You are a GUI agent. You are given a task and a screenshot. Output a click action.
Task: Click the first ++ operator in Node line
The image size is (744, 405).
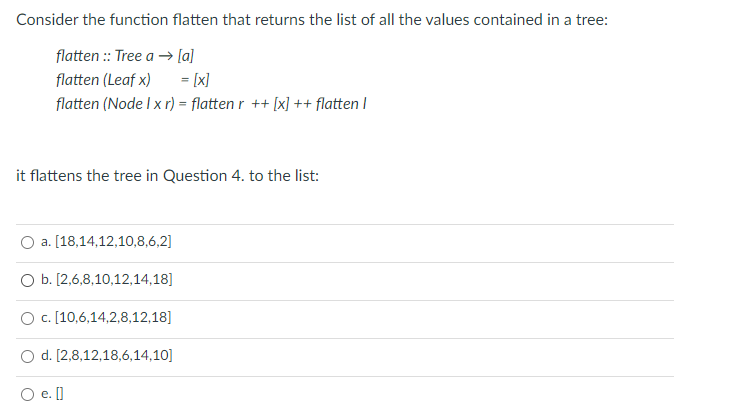(260, 104)
